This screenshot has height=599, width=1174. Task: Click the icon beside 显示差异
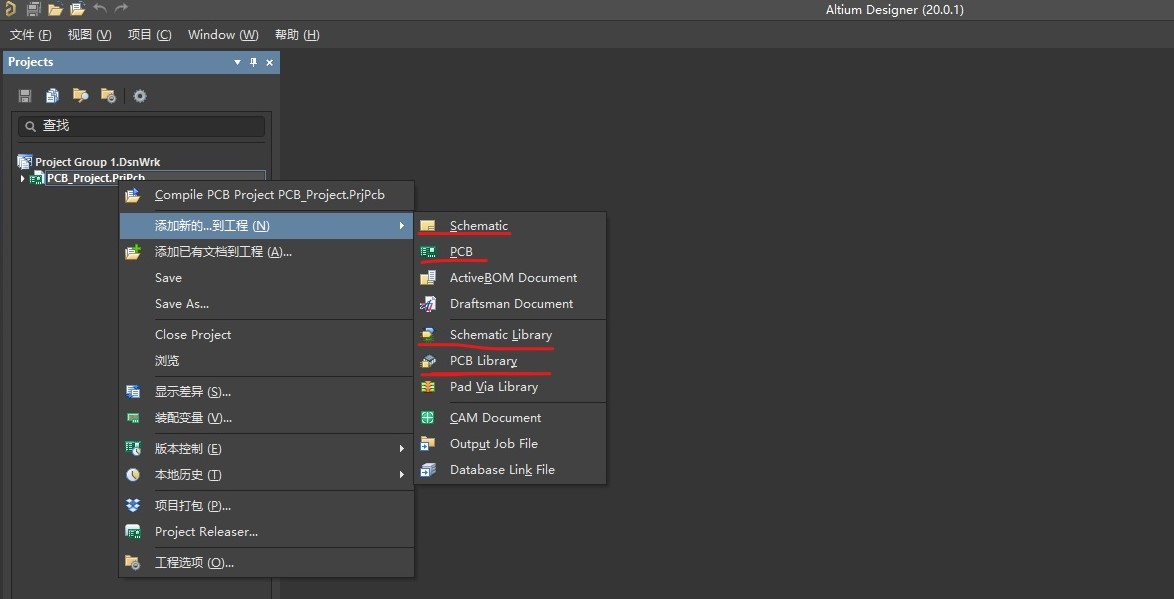[133, 392]
